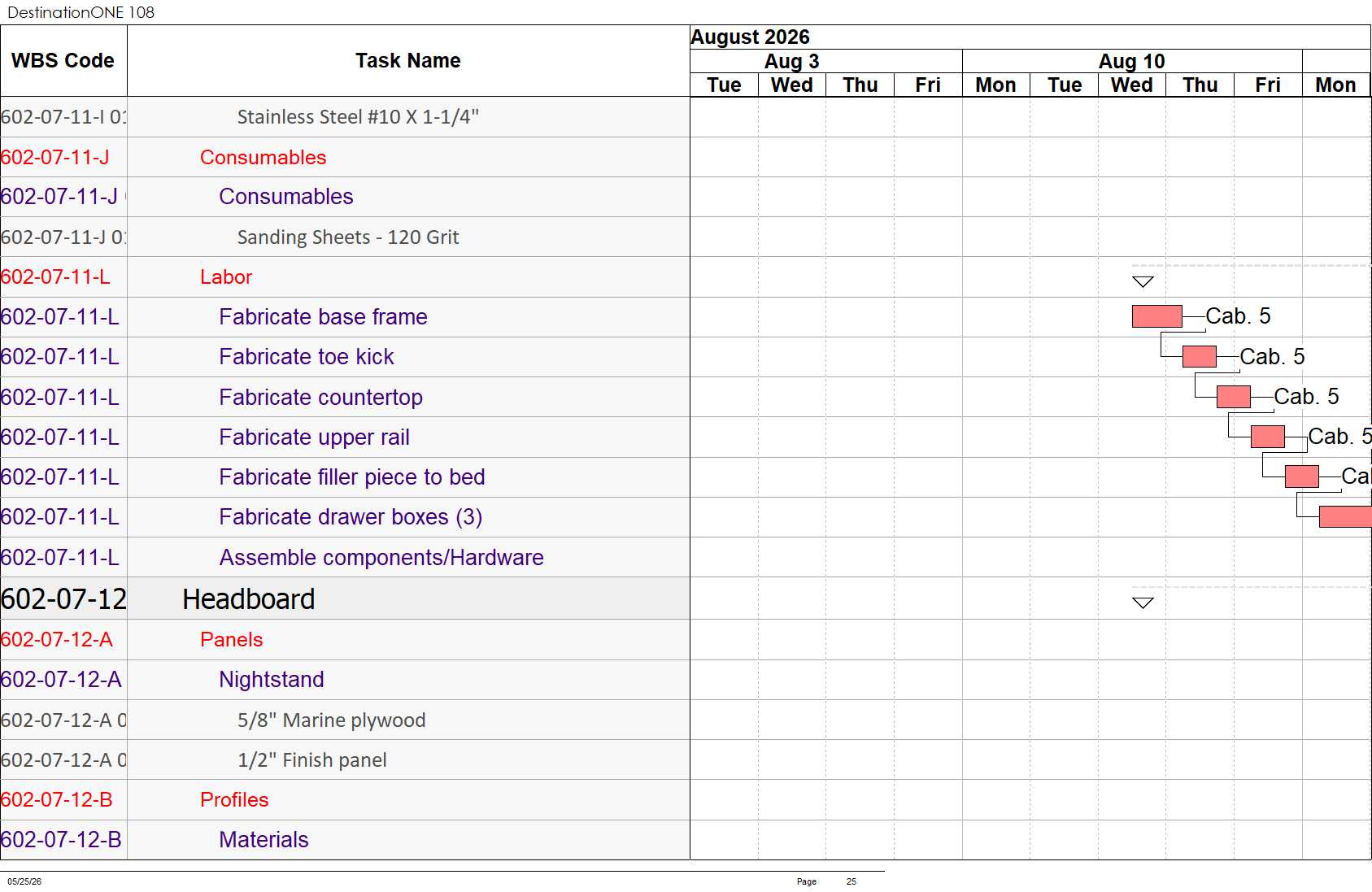The width and height of the screenshot is (1372, 892).
Task: Select the Fabricate upper rail Gantt bar
Action: click(x=1267, y=437)
